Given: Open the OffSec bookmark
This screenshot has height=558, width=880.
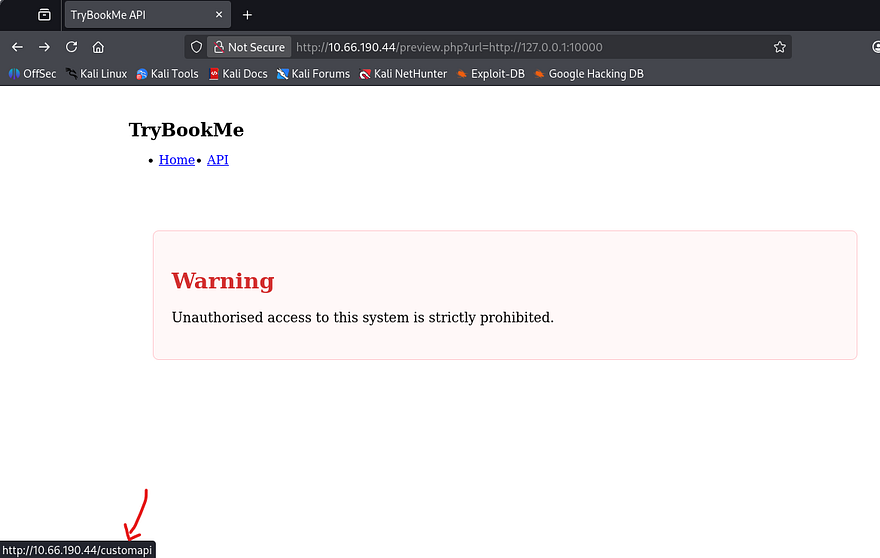Looking at the screenshot, I should point(32,74).
